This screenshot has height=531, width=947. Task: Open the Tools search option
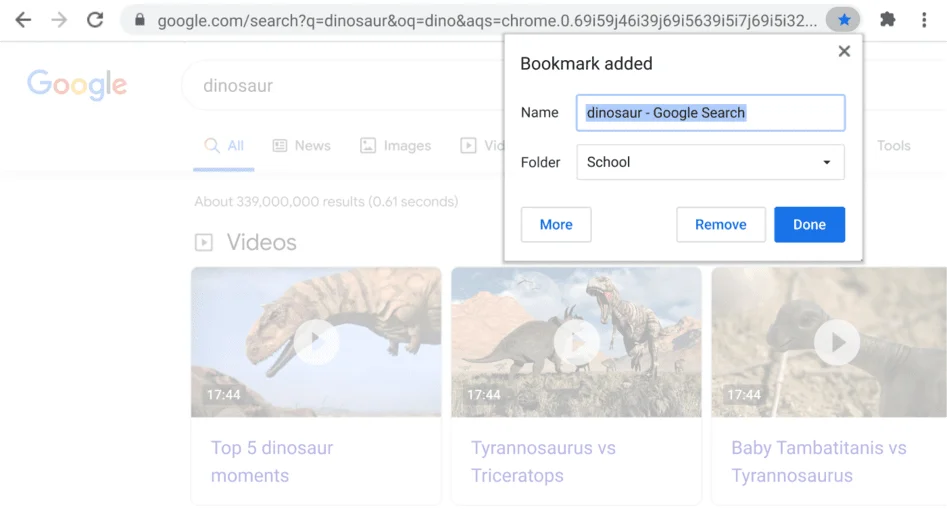point(893,146)
